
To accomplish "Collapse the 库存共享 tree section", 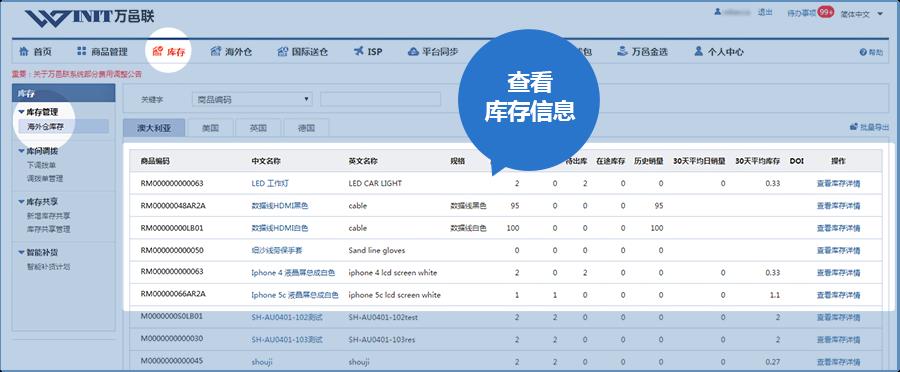I will pyautogui.click(x=21, y=202).
